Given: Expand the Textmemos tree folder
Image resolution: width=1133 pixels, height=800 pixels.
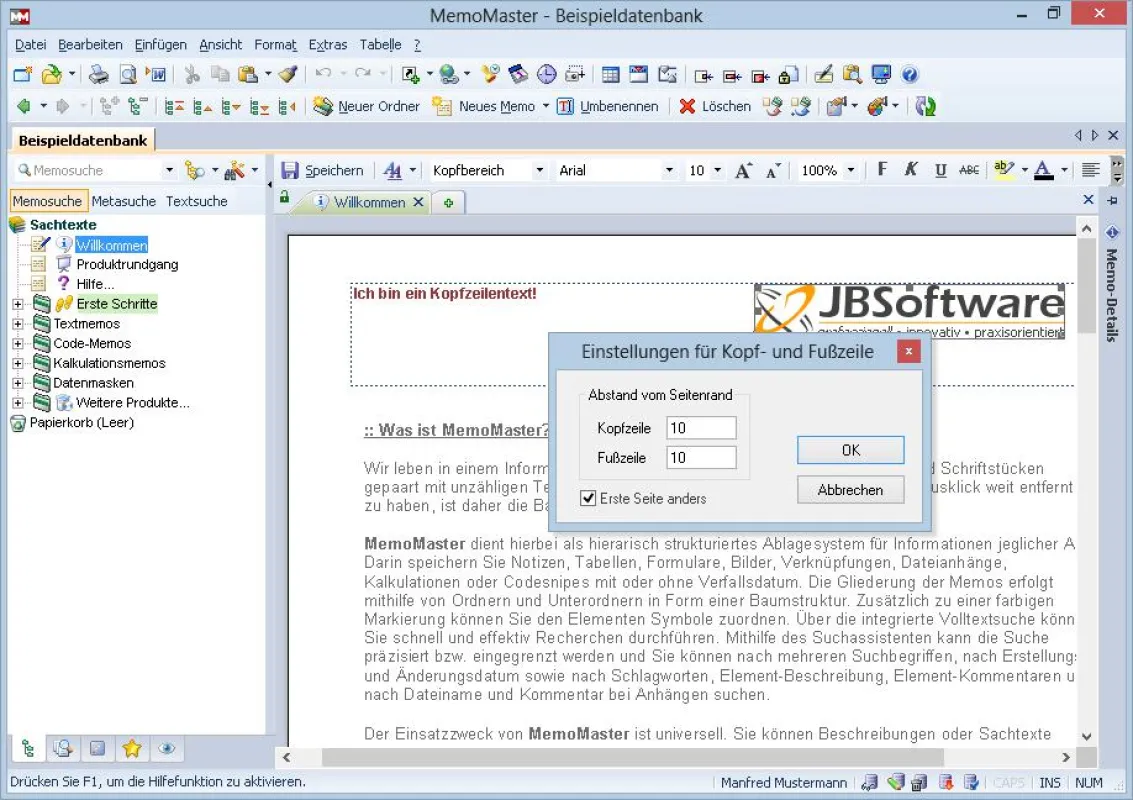Looking at the screenshot, I should point(18,324).
